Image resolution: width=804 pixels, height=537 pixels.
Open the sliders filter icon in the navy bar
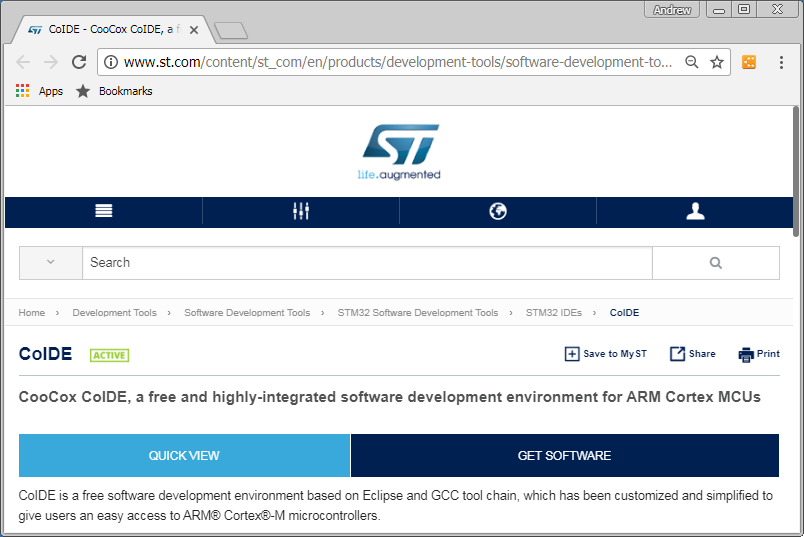(x=301, y=211)
